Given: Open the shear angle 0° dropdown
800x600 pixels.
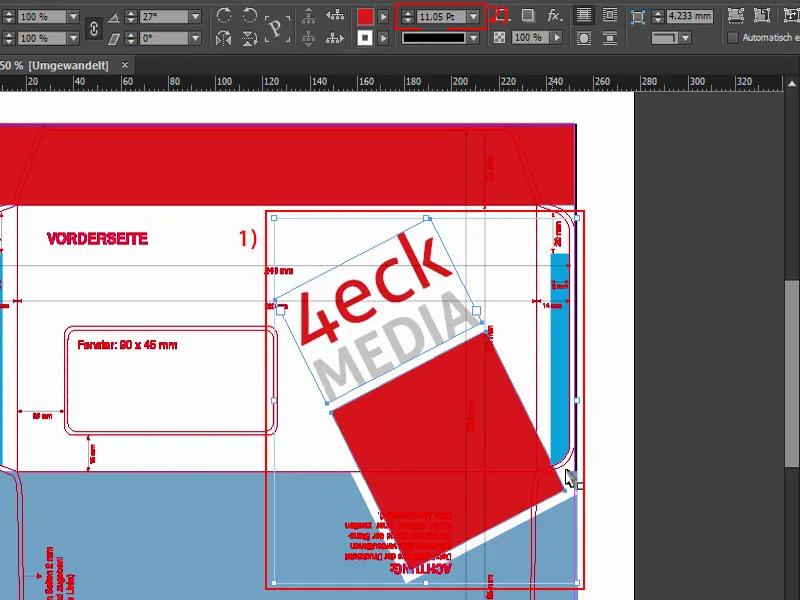Looking at the screenshot, I should point(195,38).
